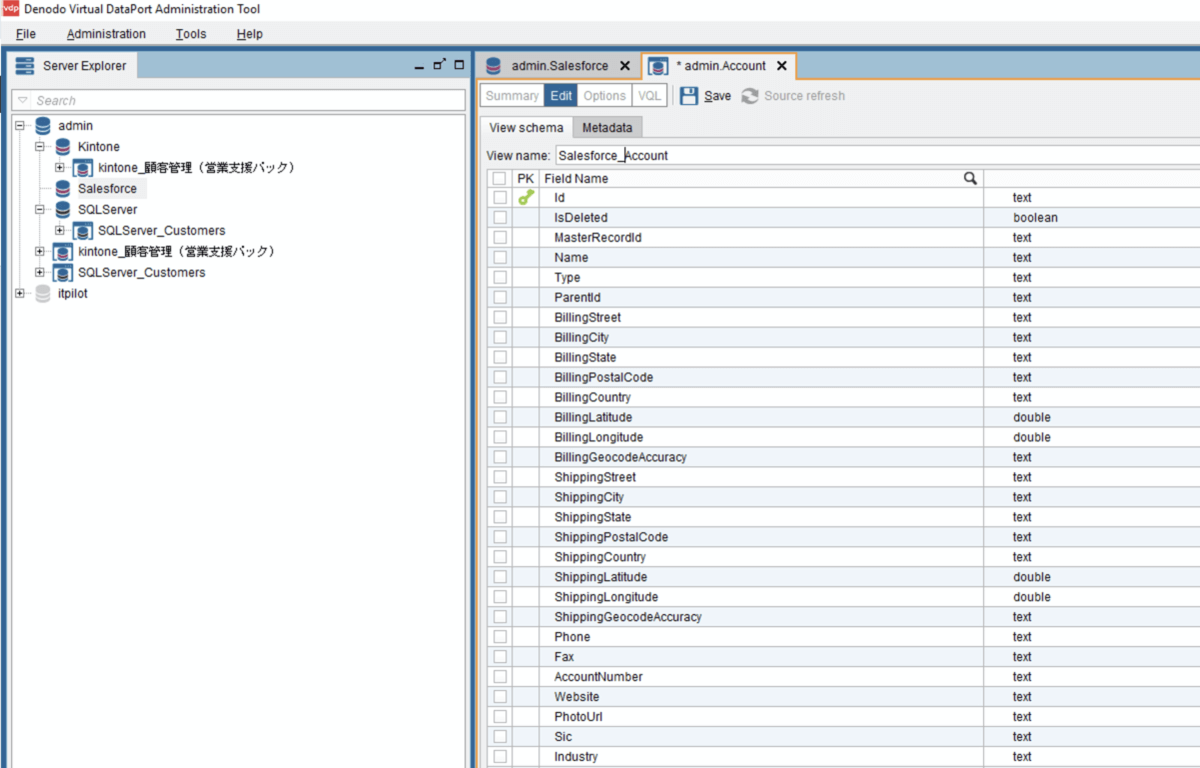Viewport: 1200px width, 768px height.
Task: Open the Help menu
Action: [250, 34]
